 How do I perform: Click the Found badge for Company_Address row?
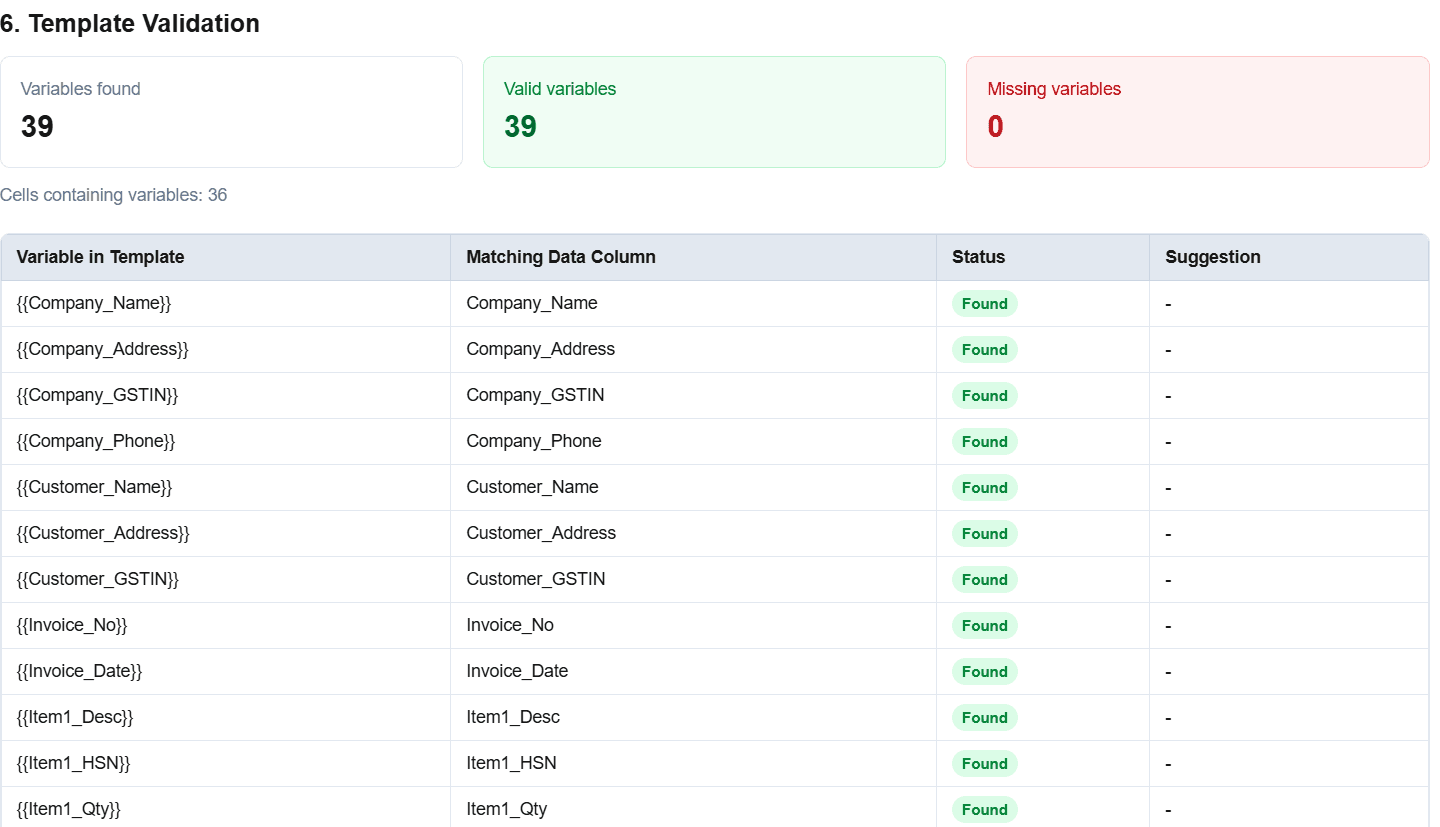pyautogui.click(x=985, y=350)
